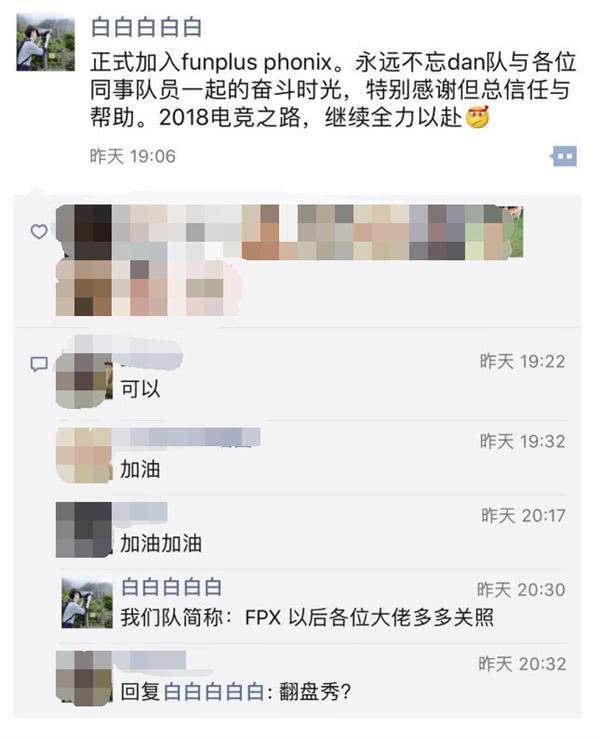Image resolution: width=600 pixels, height=739 pixels.
Task: Tap the 可以 comment
Action: coord(140,389)
